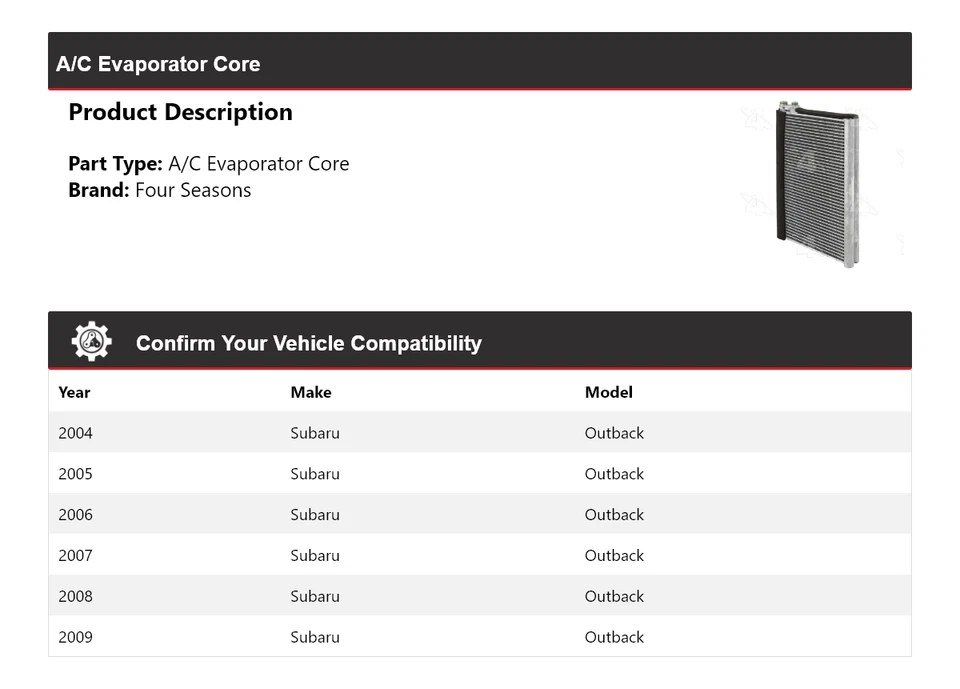This screenshot has height=689, width=960.
Task: Click the Product Description heading
Action: 180,112
